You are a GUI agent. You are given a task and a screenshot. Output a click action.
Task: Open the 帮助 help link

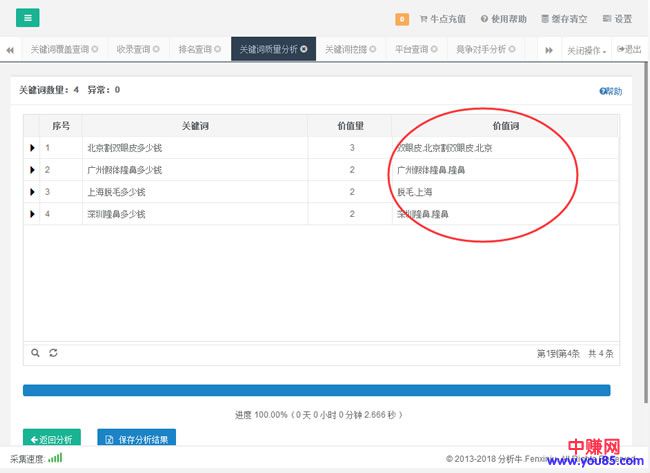610,91
